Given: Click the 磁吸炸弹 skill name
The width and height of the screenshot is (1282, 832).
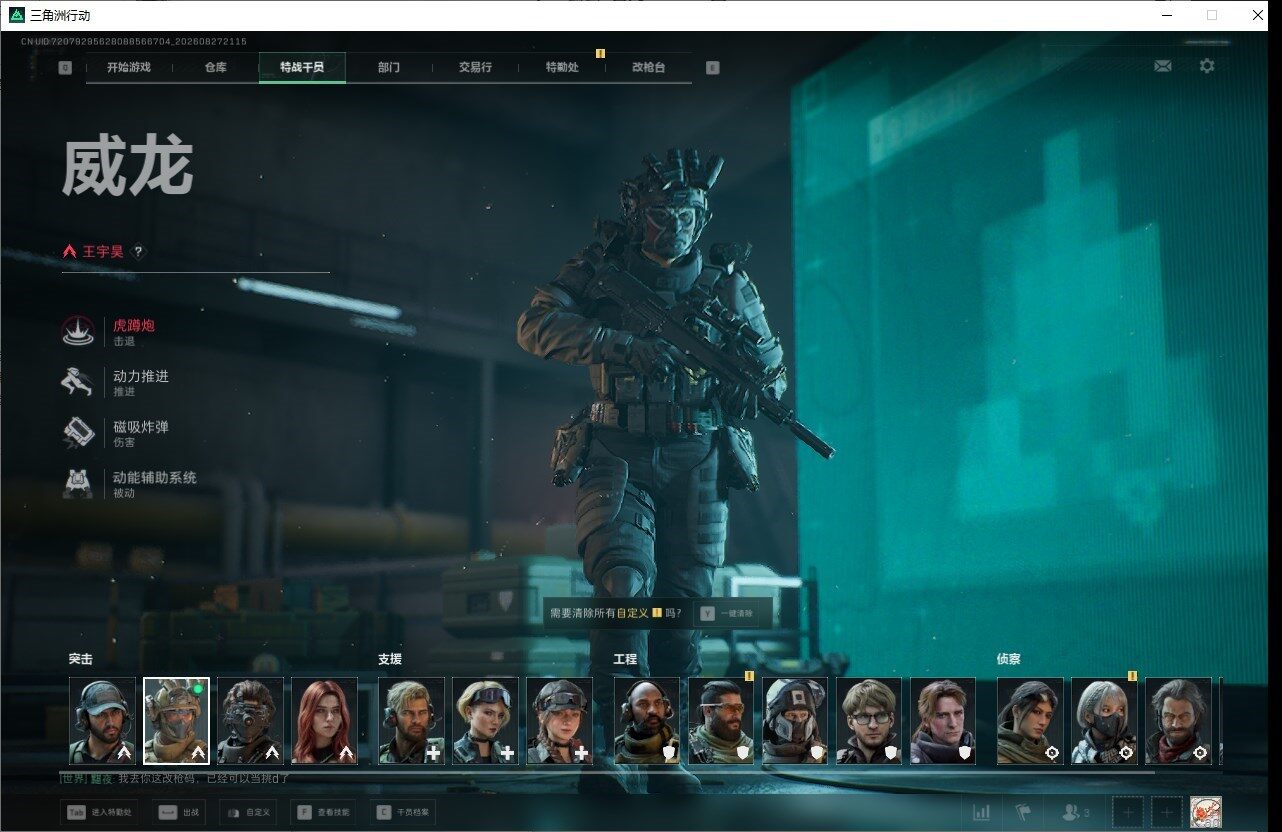Looking at the screenshot, I should (141, 427).
